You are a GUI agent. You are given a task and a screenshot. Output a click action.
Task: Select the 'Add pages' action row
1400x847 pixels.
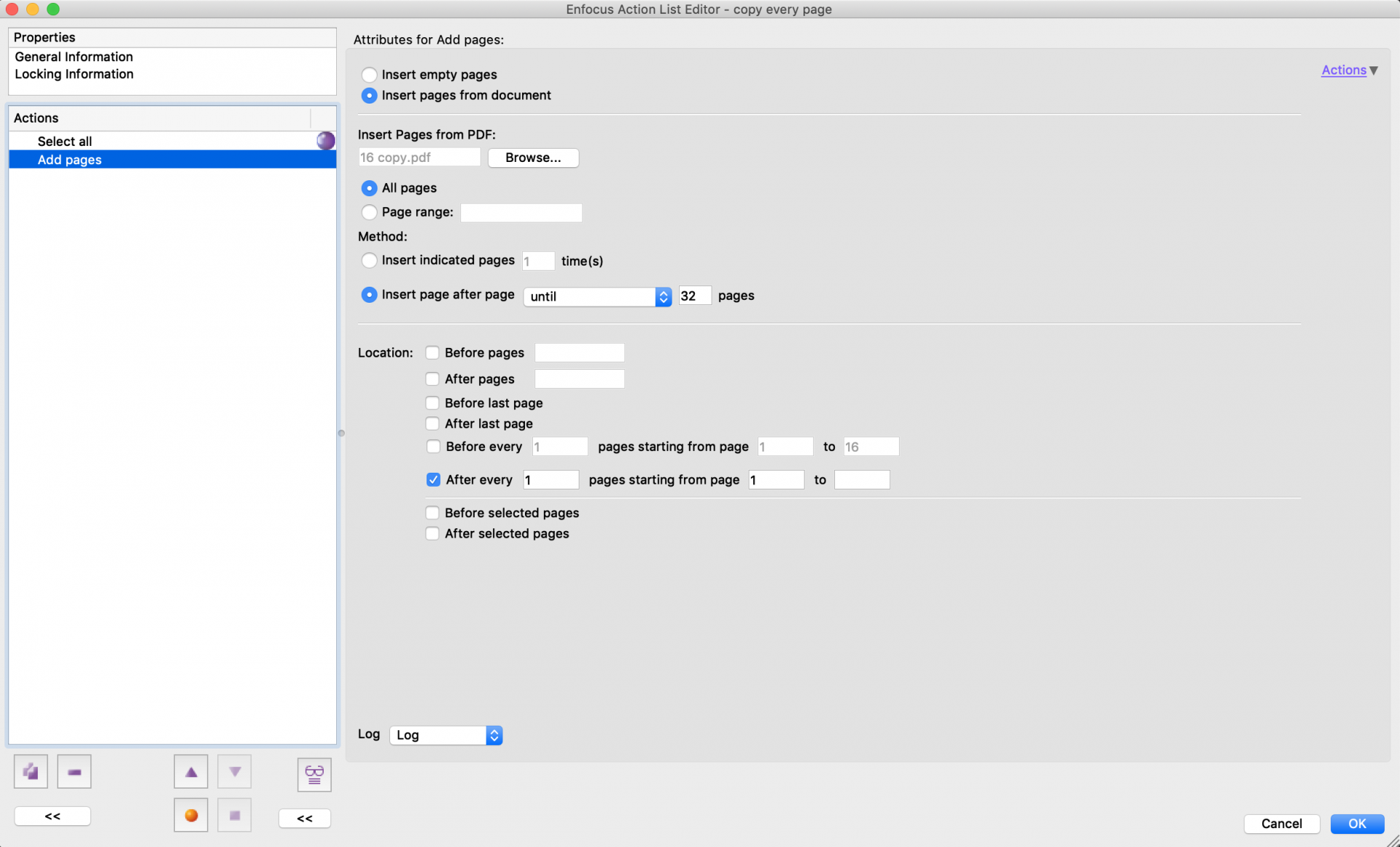pos(172,160)
